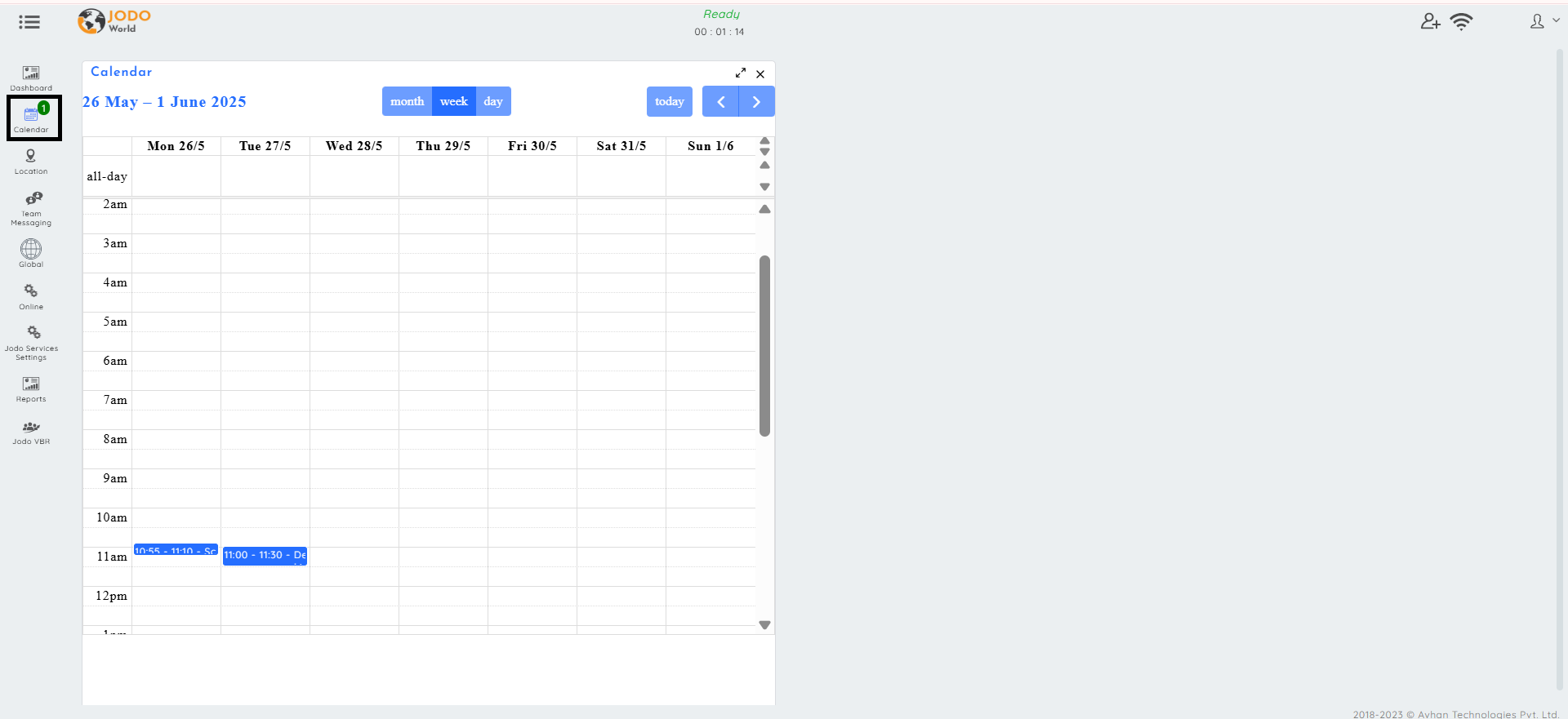Expand the calendar panel to fullscreen
This screenshot has width=1568, height=719.
point(741,73)
